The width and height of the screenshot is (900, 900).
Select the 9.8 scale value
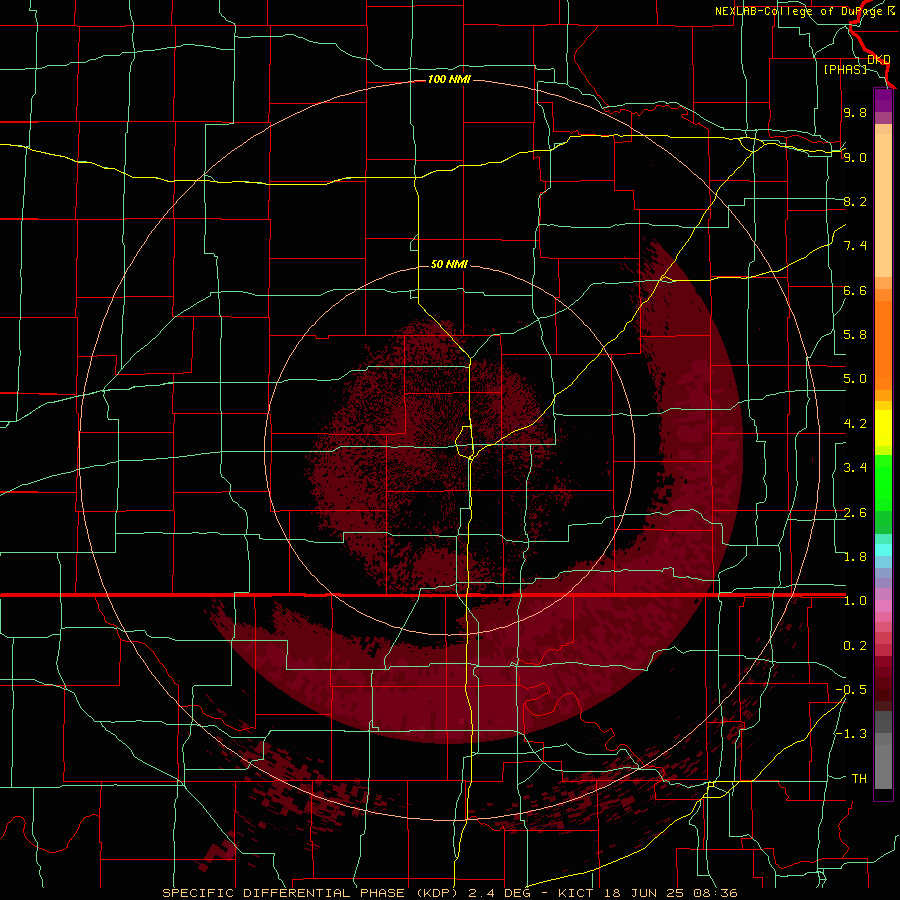(855, 112)
